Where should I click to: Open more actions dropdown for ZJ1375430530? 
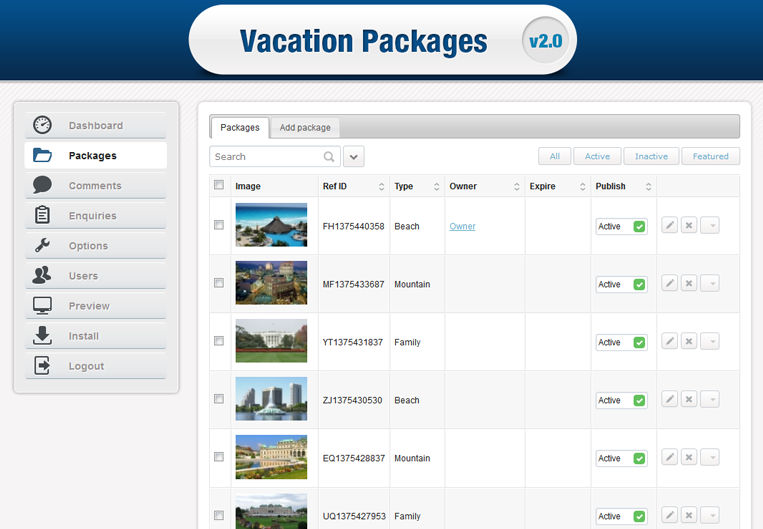tap(710, 400)
